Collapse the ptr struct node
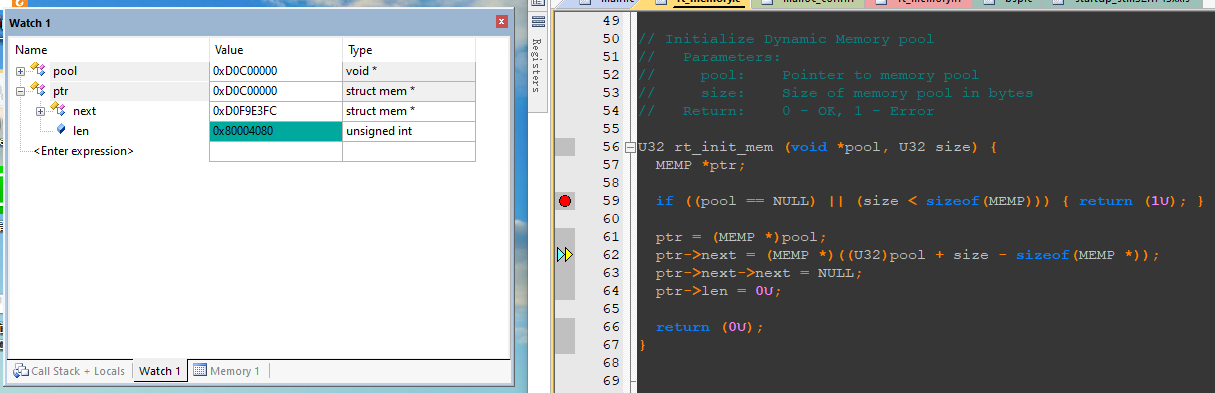Viewport: 1215px width, 393px height. [21, 91]
